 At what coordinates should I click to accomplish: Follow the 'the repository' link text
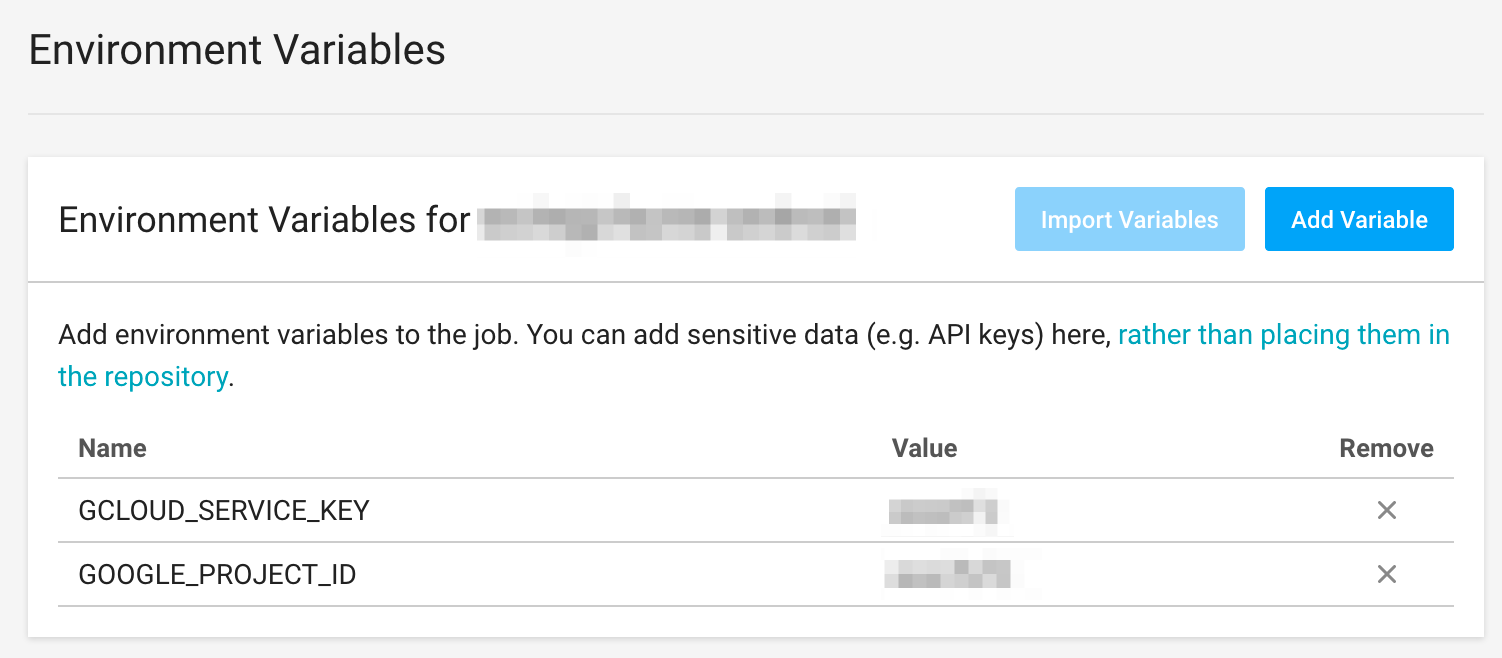point(143,377)
